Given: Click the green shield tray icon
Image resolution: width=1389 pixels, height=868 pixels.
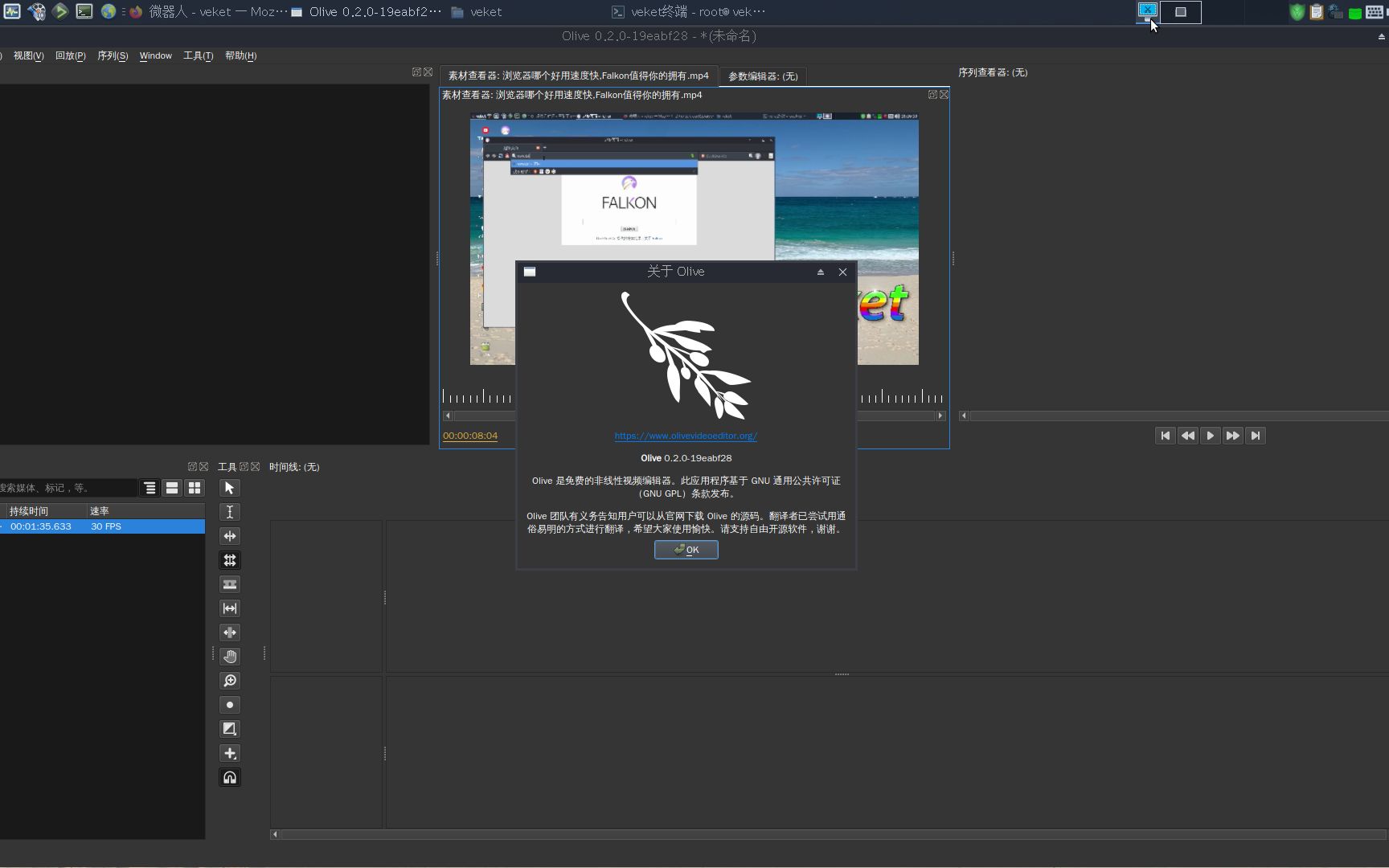Looking at the screenshot, I should pos(1297,12).
